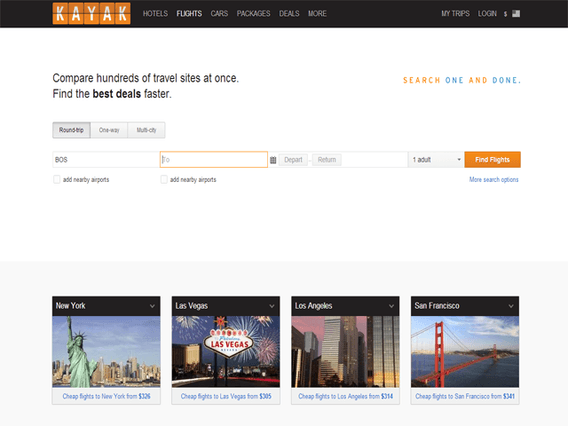This screenshot has width=568, height=426.
Task: Select the One-way trip option
Action: click(109, 130)
